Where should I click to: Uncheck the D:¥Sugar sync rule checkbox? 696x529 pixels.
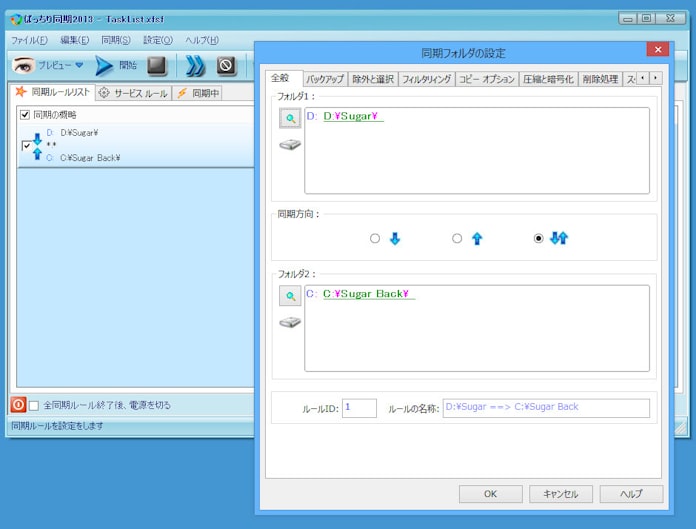coord(26,145)
